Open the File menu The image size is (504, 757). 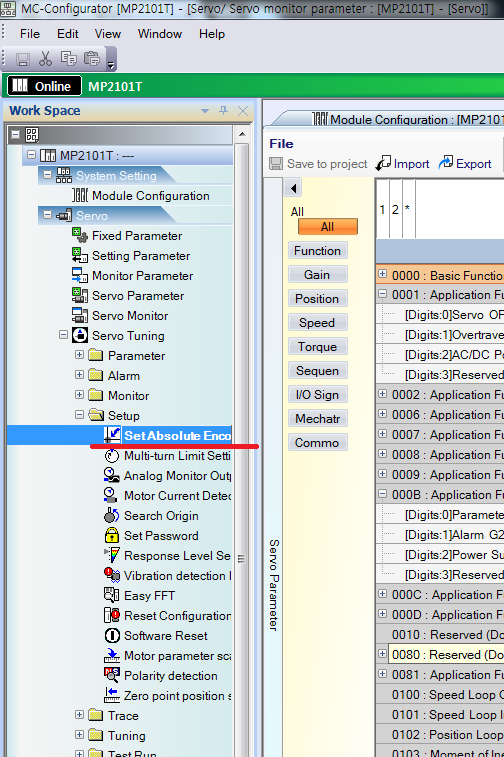(x=30, y=34)
